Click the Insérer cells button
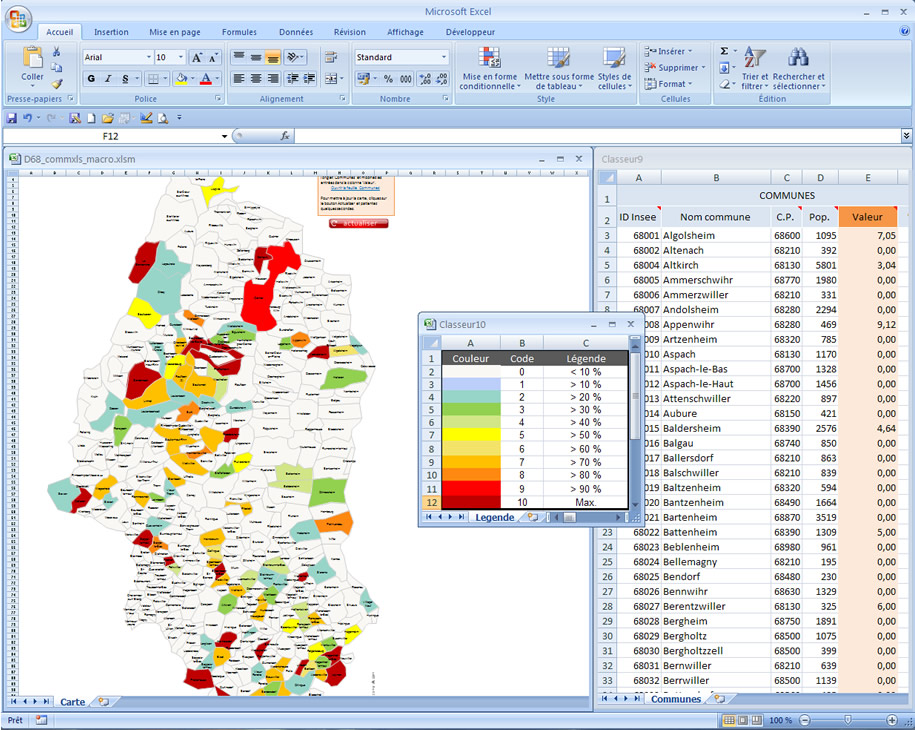Image resolution: width=915 pixels, height=730 pixels. 669,51
